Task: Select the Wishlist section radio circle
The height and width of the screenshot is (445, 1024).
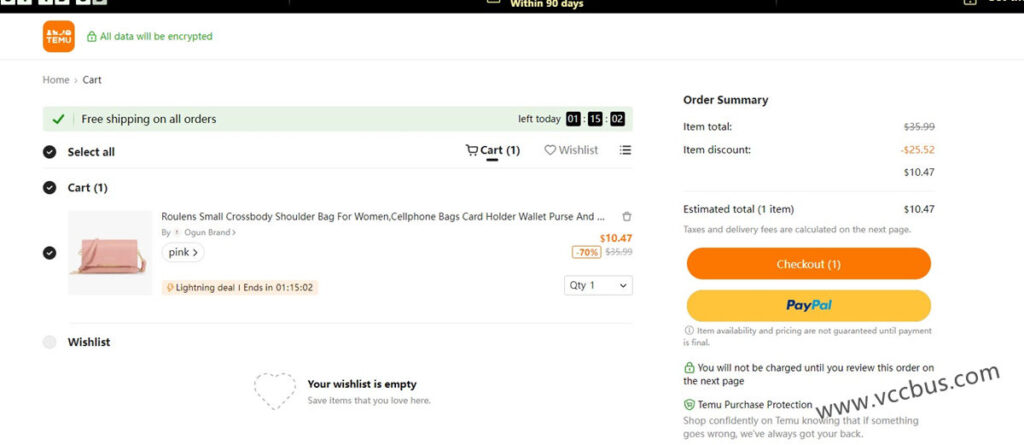Action: [x=50, y=342]
